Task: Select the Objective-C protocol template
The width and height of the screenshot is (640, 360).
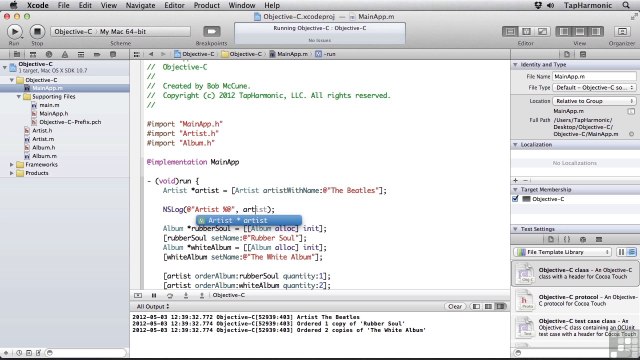Action: (576, 301)
